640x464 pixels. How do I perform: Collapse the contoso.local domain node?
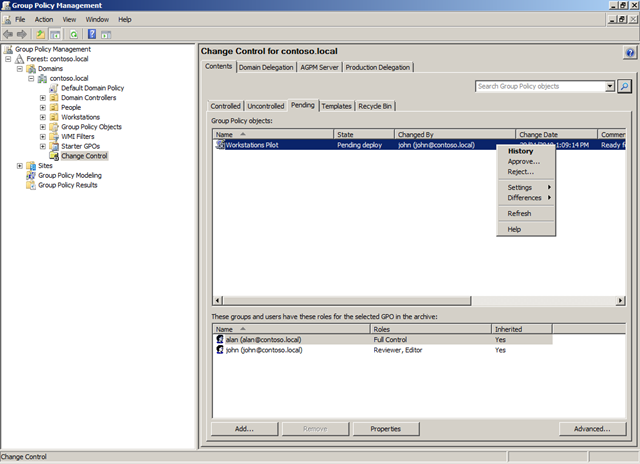(30, 78)
